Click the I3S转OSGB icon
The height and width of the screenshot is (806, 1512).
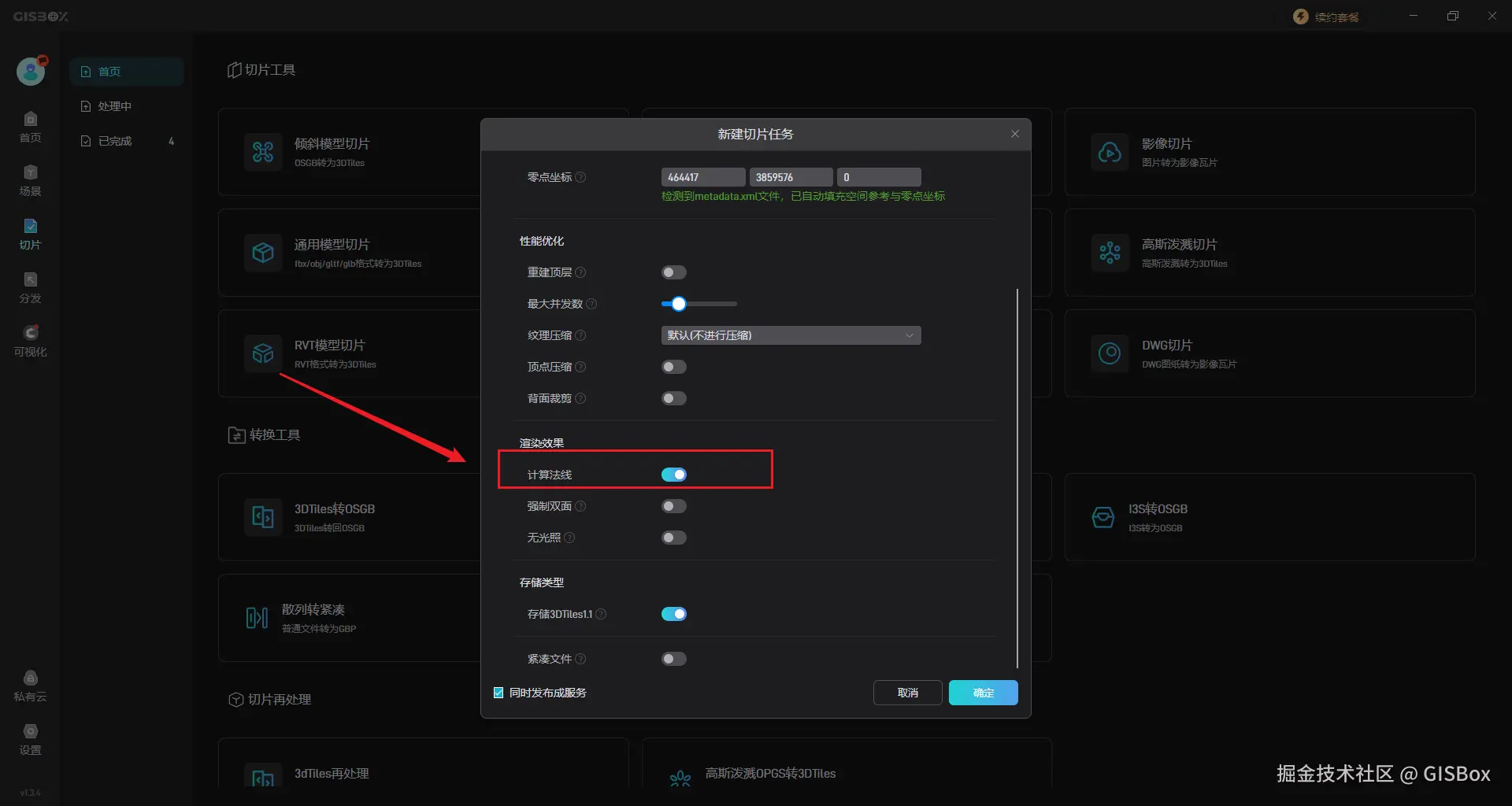click(1103, 516)
